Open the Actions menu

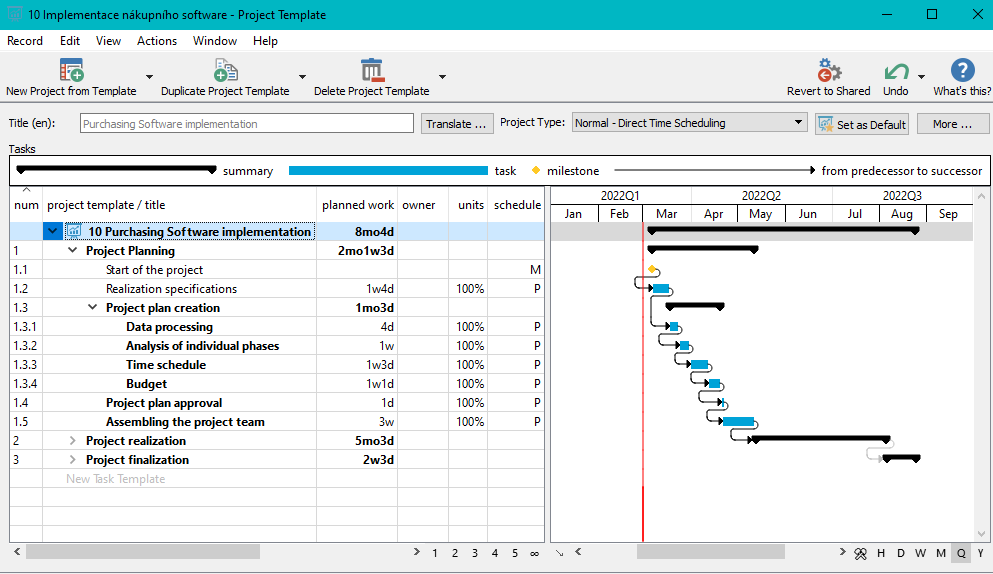(157, 41)
